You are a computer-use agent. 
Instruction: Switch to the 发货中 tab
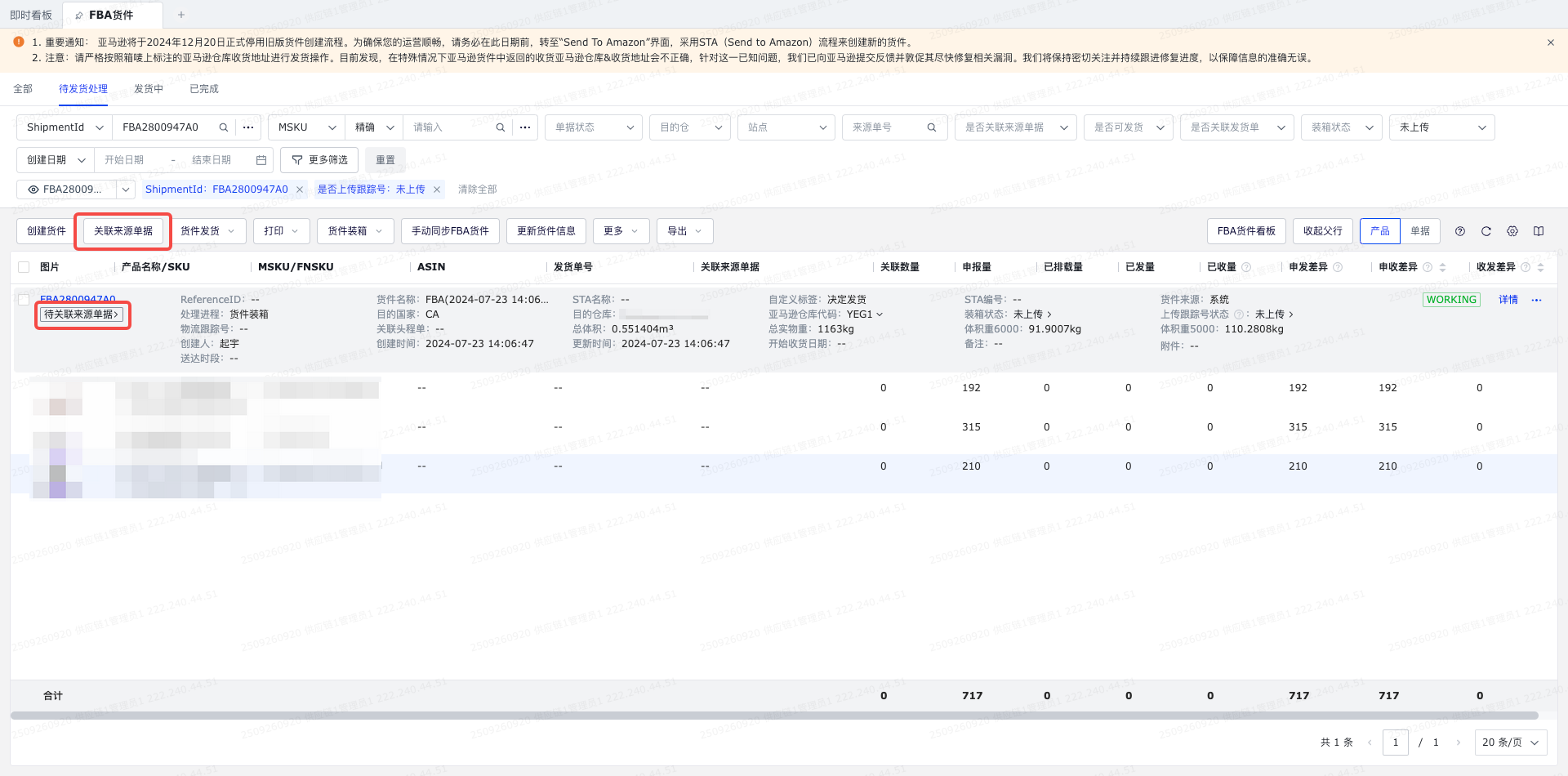pyautogui.click(x=149, y=89)
